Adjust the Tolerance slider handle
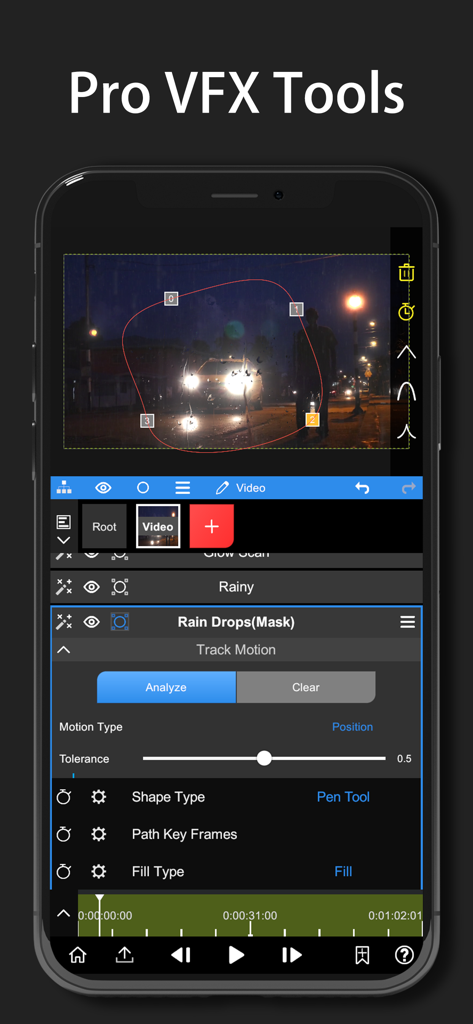Viewport: 473px width, 1024px height. tap(264, 758)
